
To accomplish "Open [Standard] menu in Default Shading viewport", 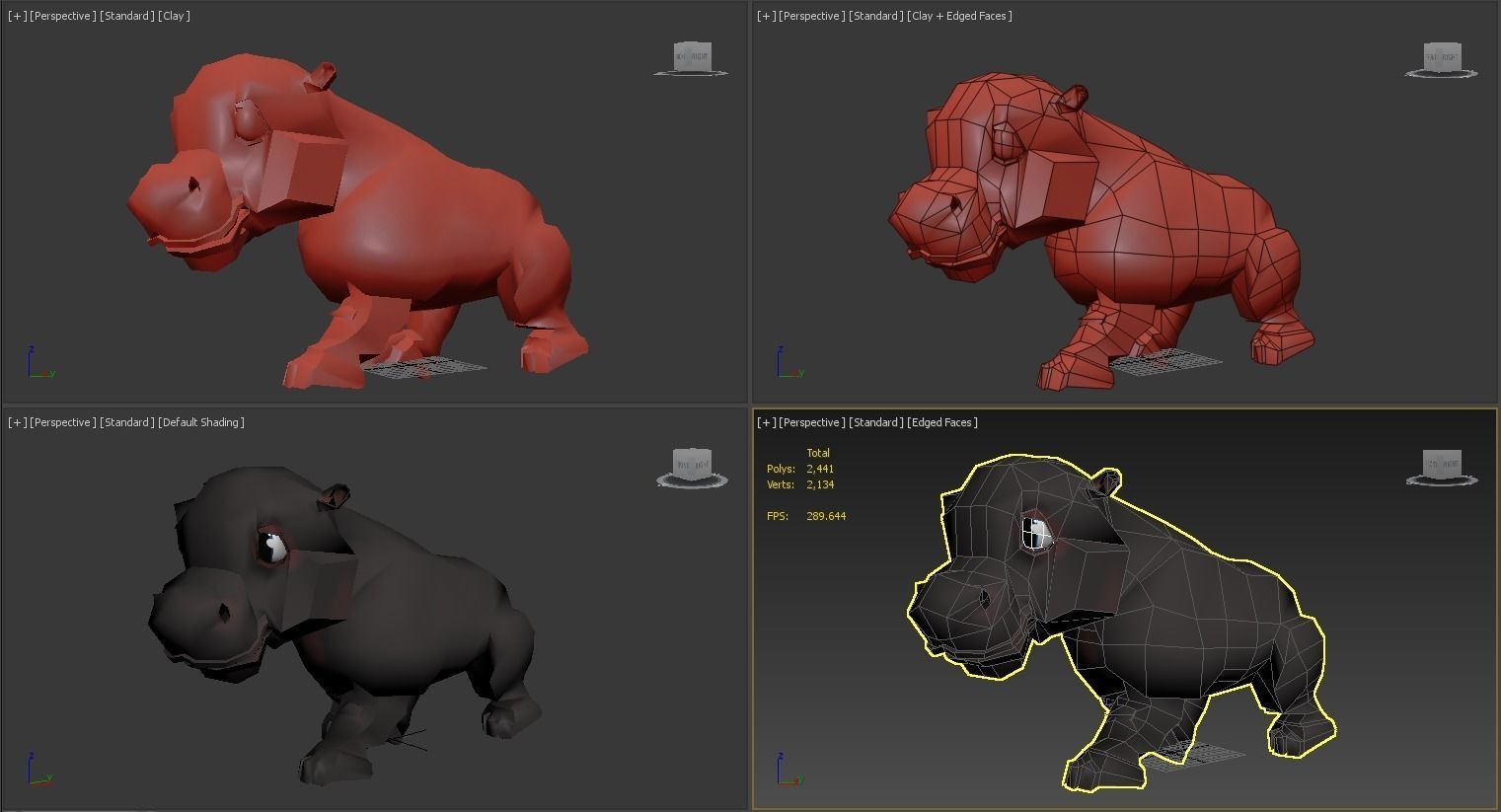I will click(x=127, y=422).
